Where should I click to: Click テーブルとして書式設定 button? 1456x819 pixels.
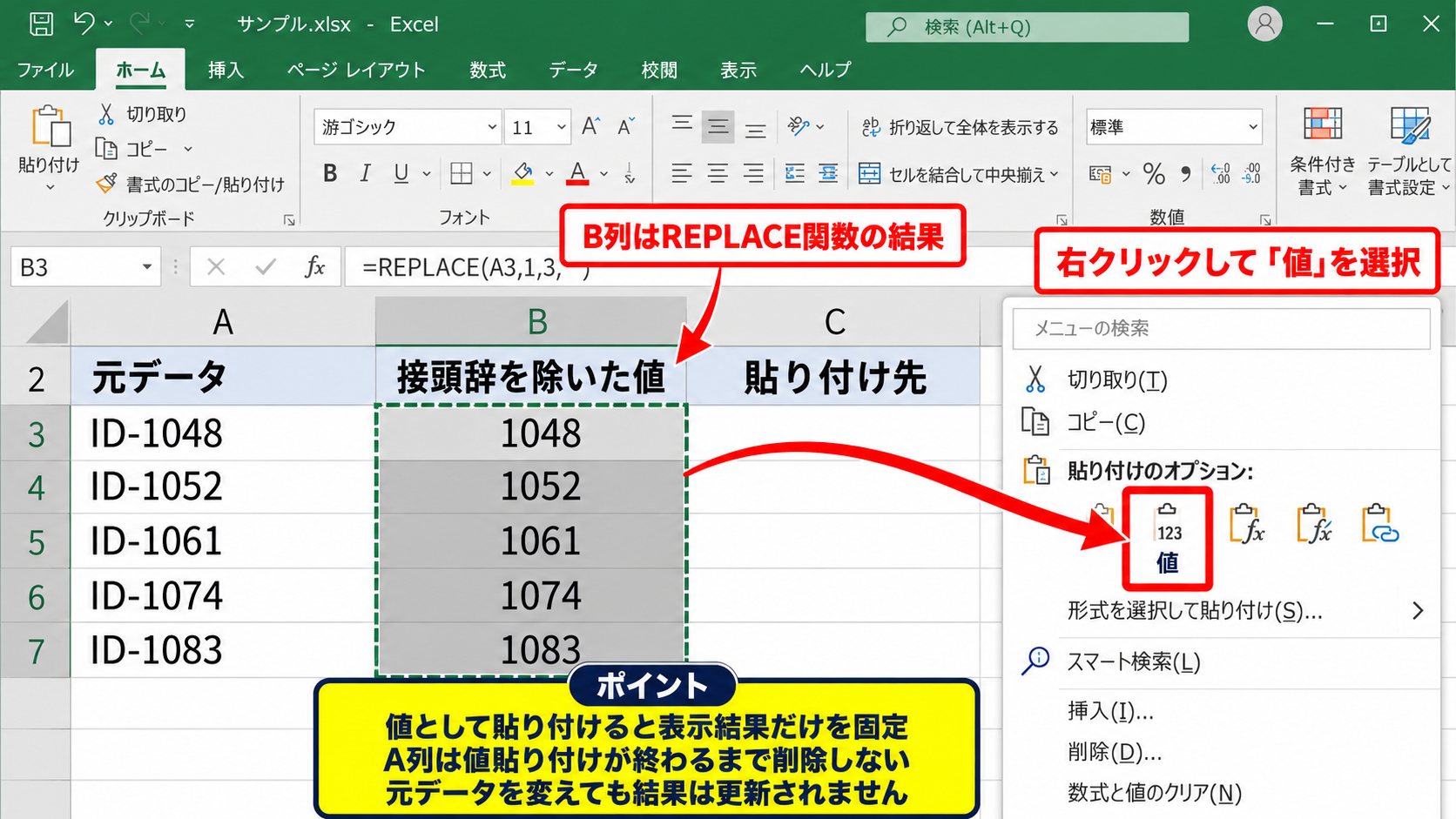click(1408, 151)
